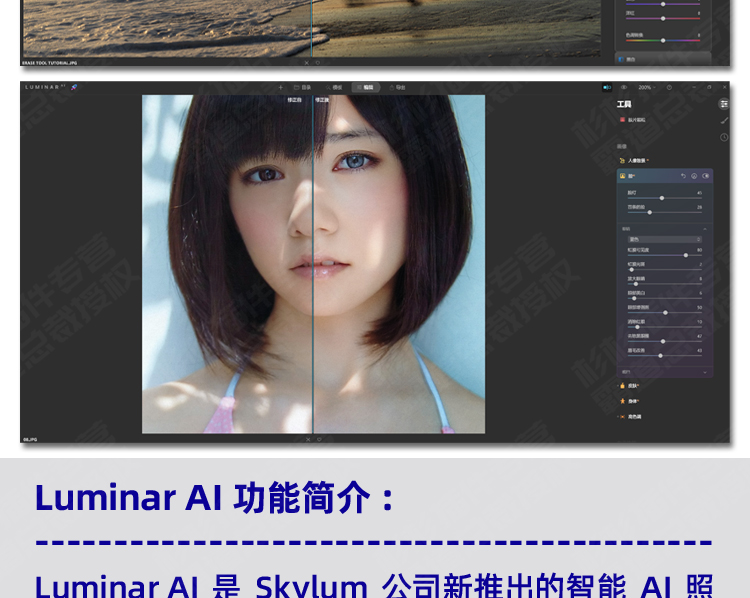750x598 pixels.
Task: Open the Skin AI tool with thumb icon
Action: [x=622, y=386]
